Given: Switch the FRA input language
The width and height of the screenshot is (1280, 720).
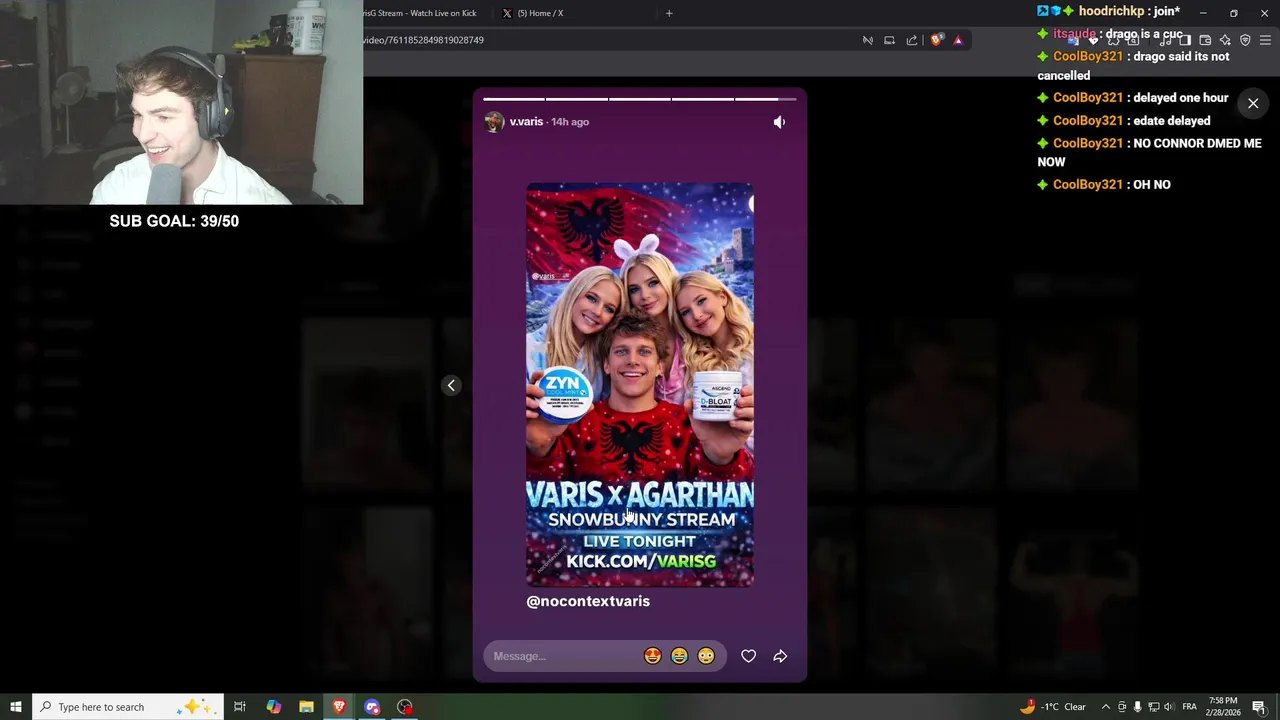Looking at the screenshot, I should [1190, 707].
